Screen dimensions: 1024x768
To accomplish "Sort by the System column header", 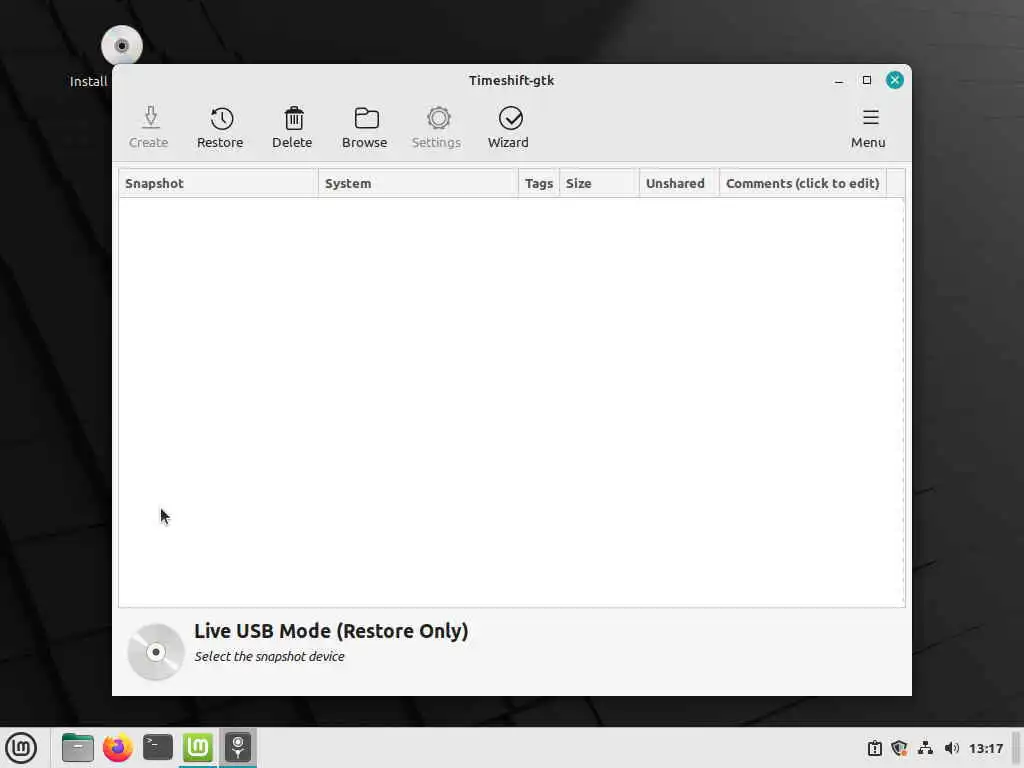I will (x=418, y=184).
